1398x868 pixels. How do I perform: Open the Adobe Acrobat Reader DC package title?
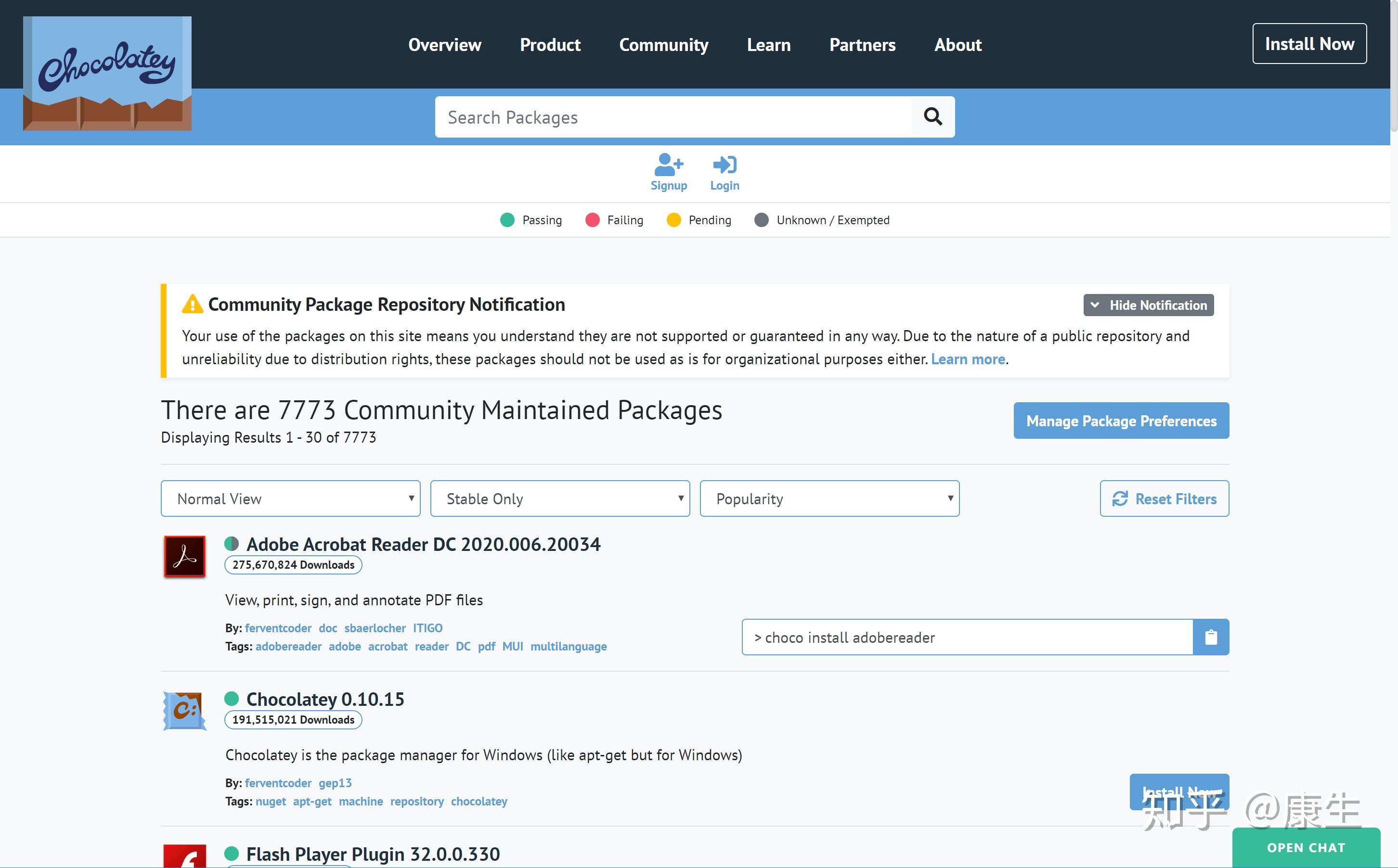[423, 544]
